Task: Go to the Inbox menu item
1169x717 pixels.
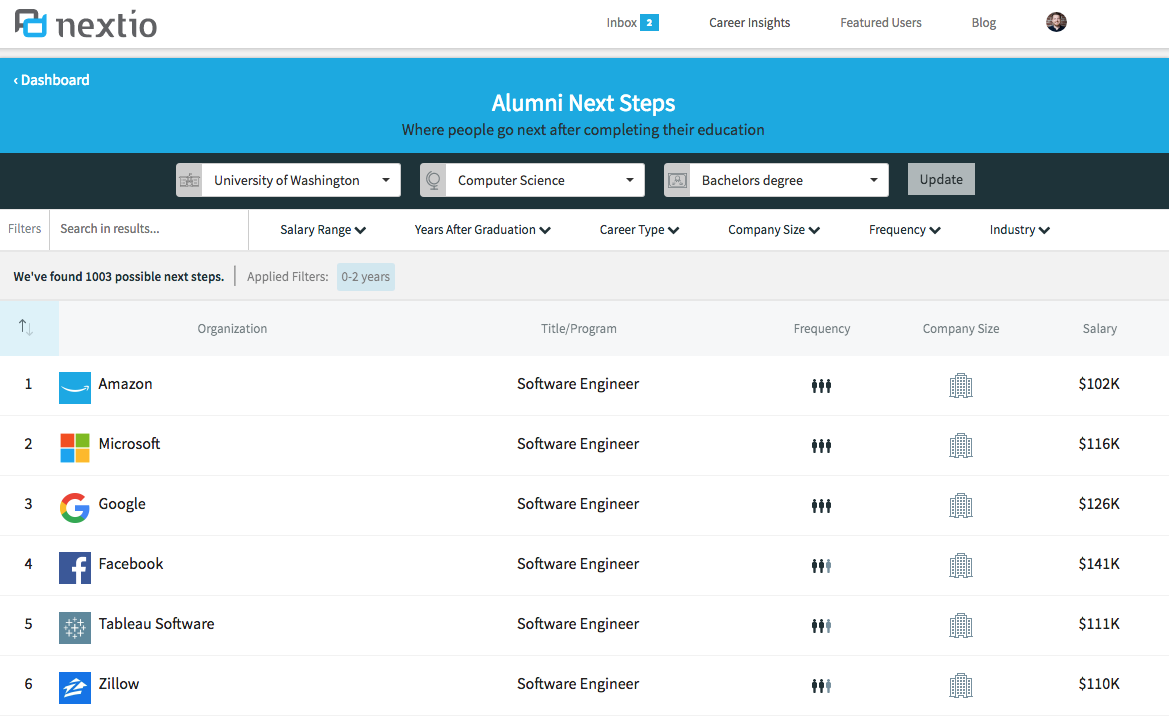Action: [x=631, y=23]
